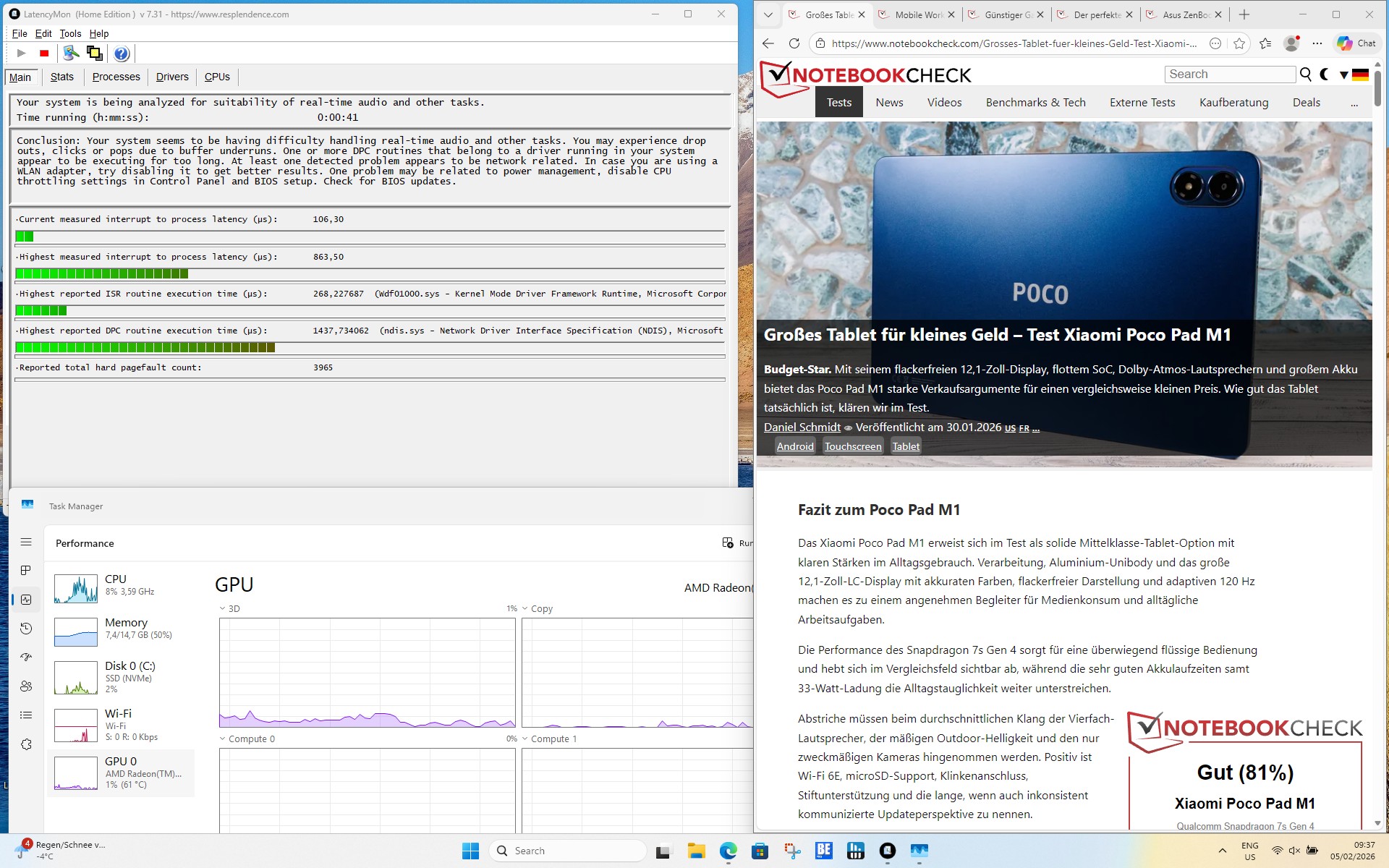Click browser Favorites star icon in address bar
This screenshot has width=1389, height=868.
click(x=1239, y=43)
